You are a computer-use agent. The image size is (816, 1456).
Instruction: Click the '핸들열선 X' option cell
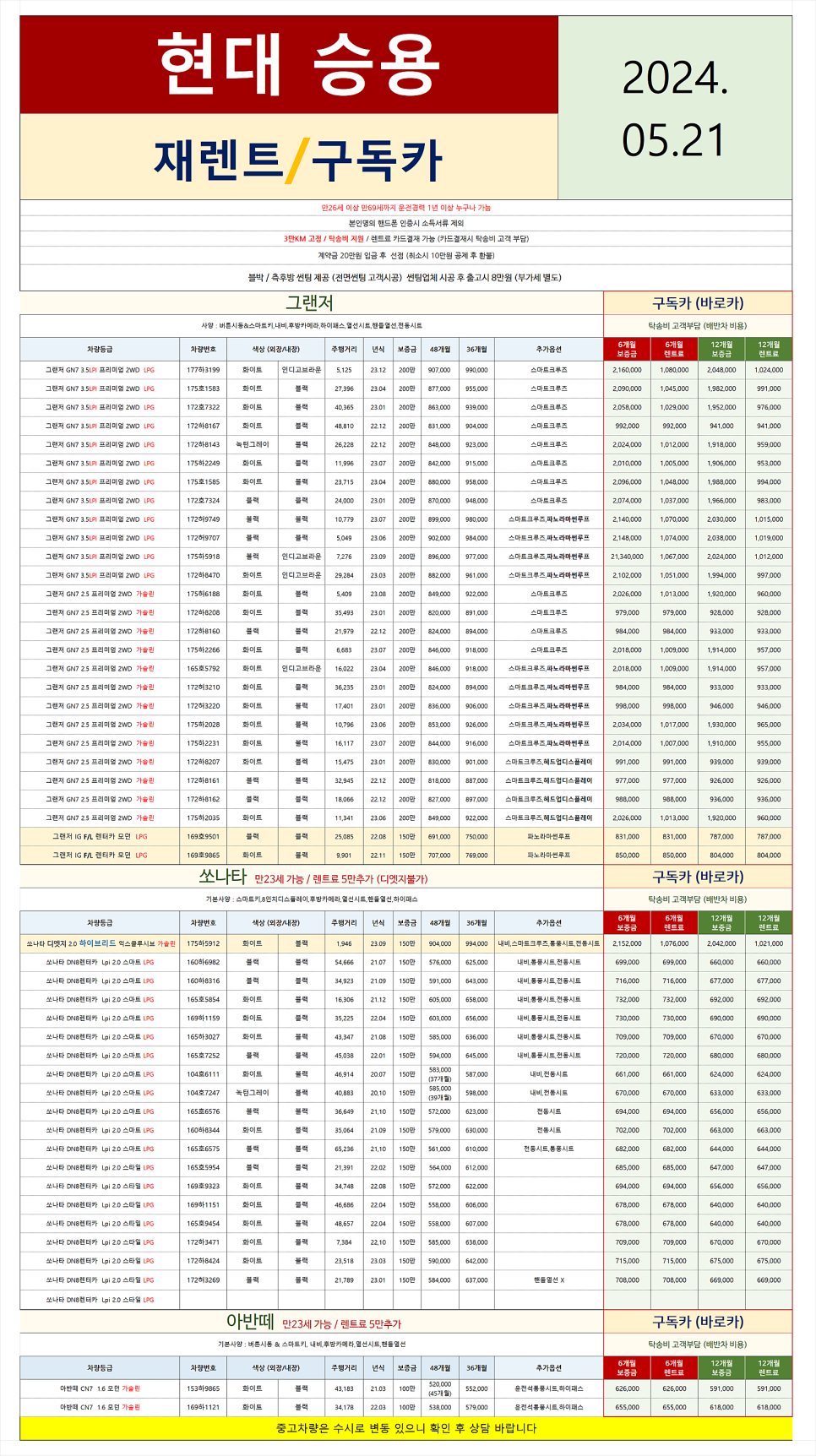coord(548,1279)
